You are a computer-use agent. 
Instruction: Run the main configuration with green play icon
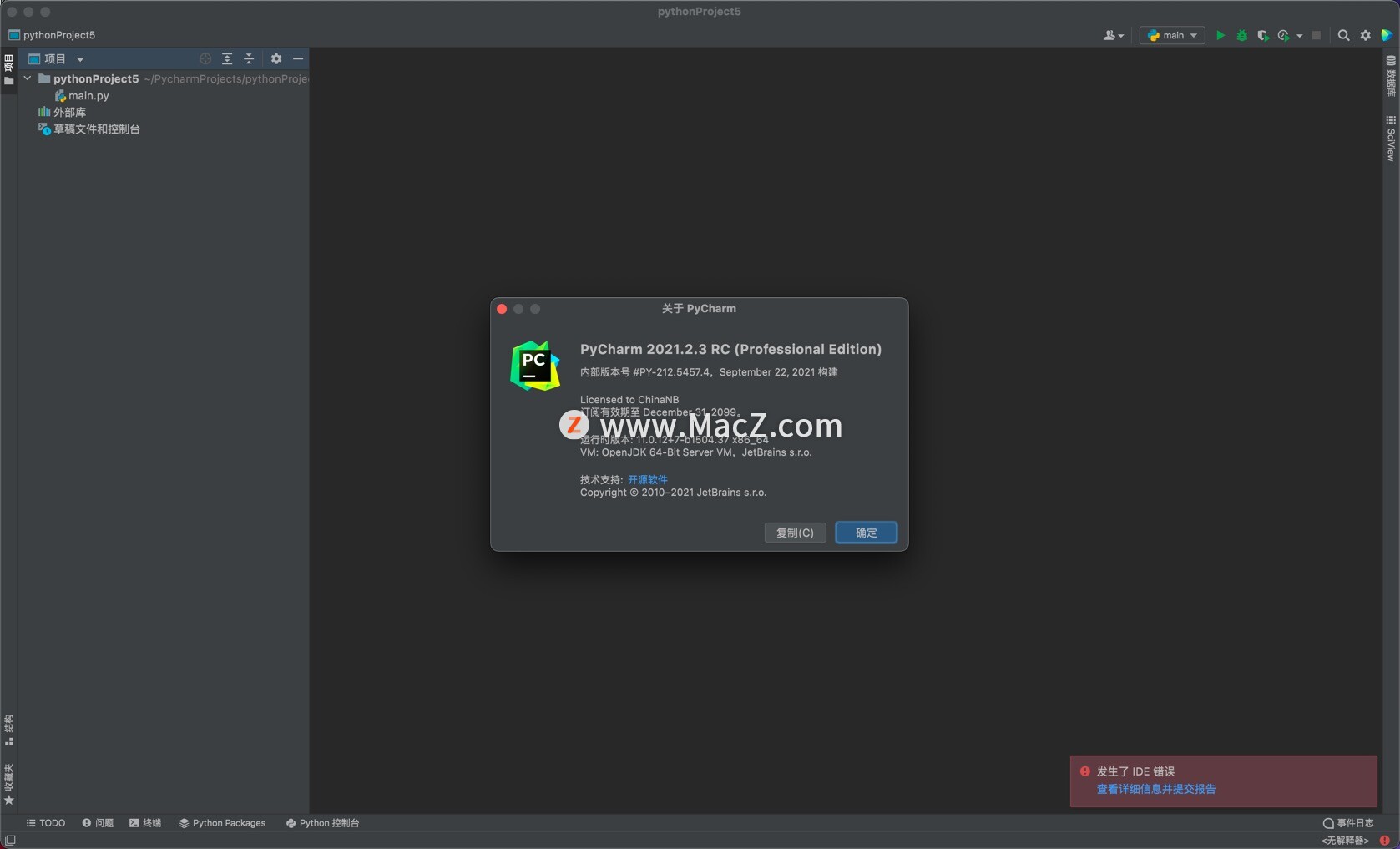1221,36
